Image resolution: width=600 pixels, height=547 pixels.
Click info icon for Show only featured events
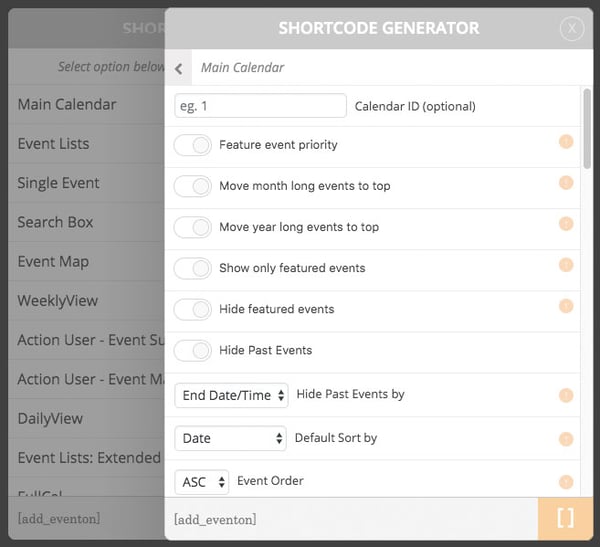click(x=566, y=265)
